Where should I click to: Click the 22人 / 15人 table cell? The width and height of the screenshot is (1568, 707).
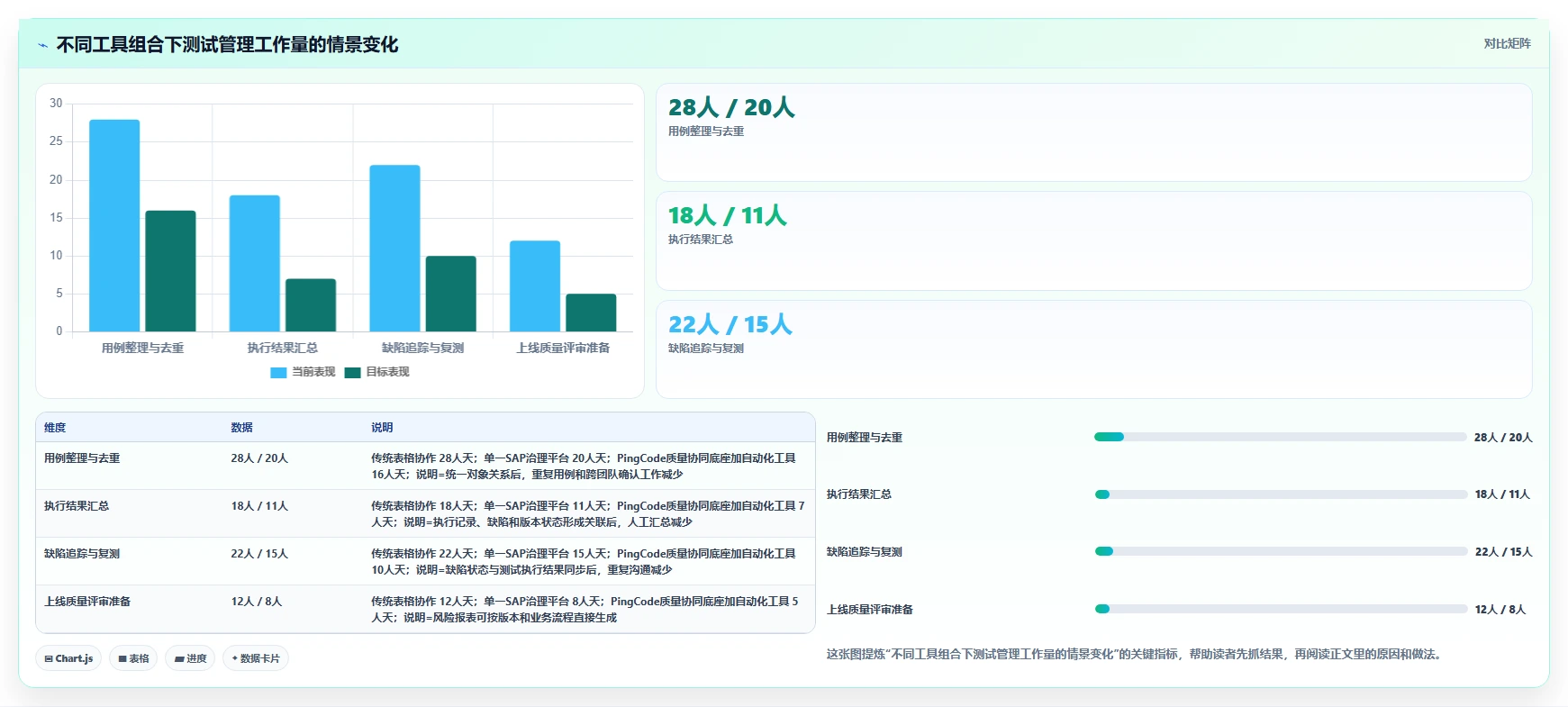(259, 554)
